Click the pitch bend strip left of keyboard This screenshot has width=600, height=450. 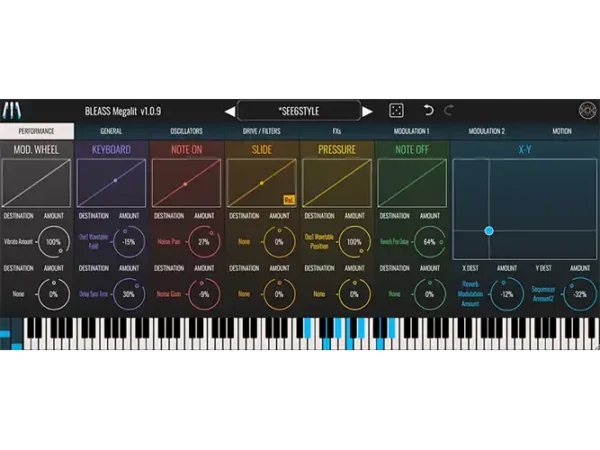click(x=5, y=334)
